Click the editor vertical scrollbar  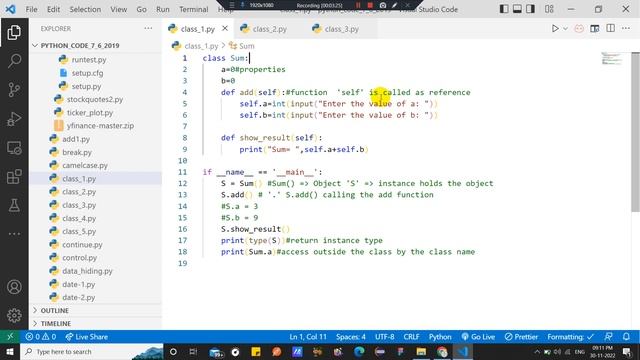point(635,131)
